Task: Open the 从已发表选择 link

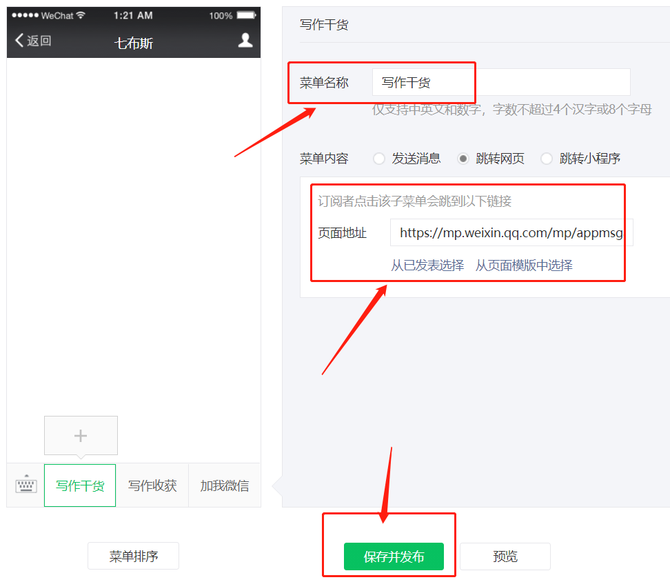Action: point(427,265)
